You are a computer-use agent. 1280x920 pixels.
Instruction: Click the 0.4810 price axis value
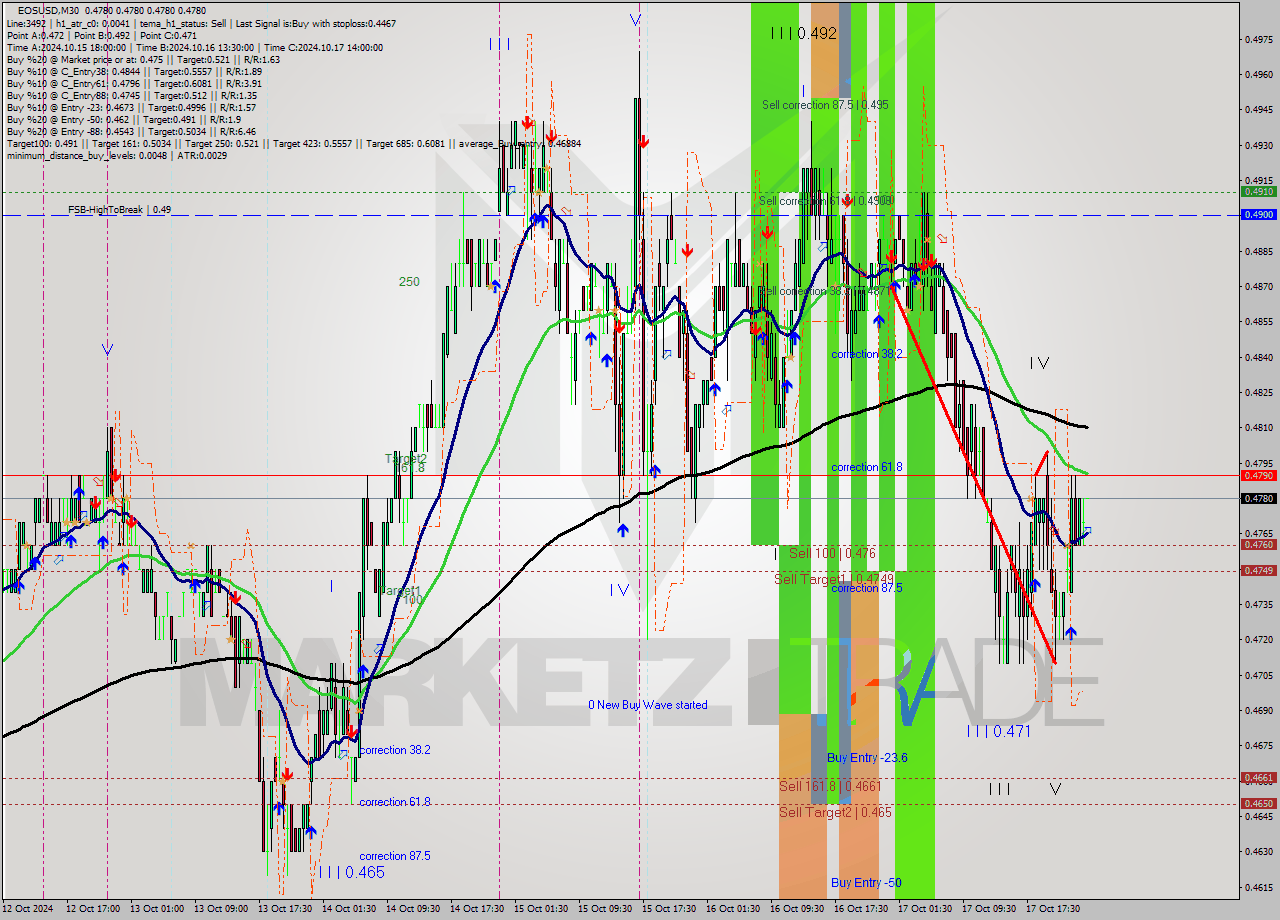(x=1257, y=428)
